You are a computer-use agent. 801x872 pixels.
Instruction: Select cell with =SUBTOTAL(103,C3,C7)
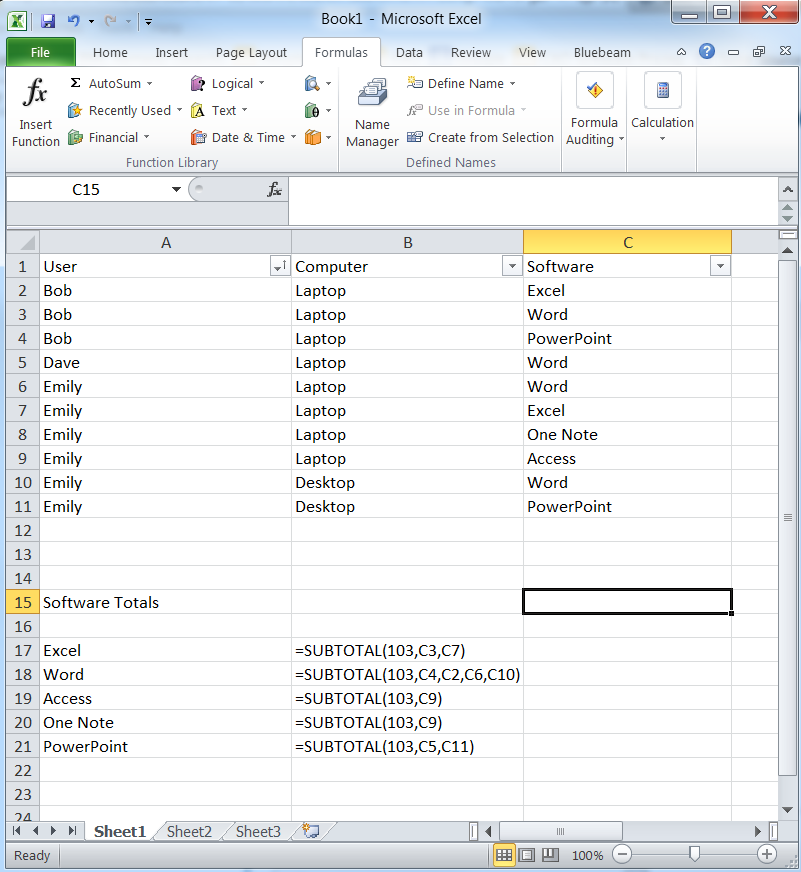tap(407, 650)
